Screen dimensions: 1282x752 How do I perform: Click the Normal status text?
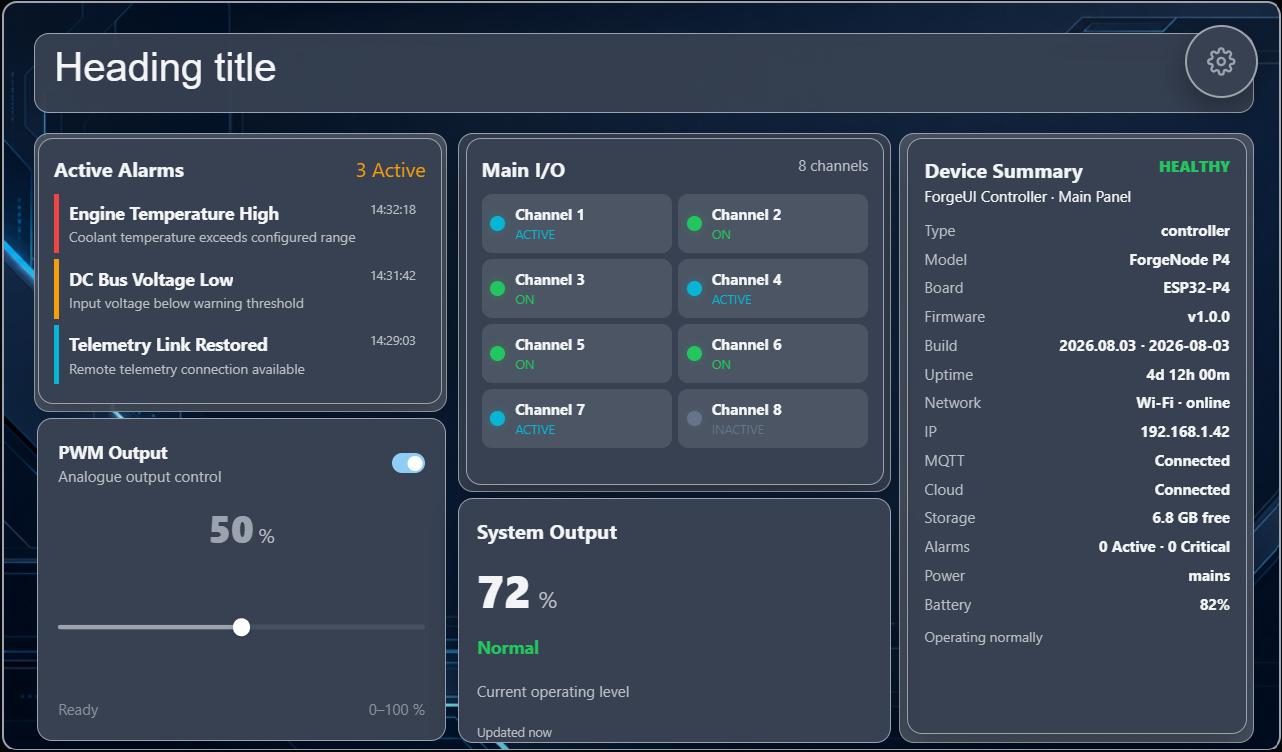coord(508,648)
